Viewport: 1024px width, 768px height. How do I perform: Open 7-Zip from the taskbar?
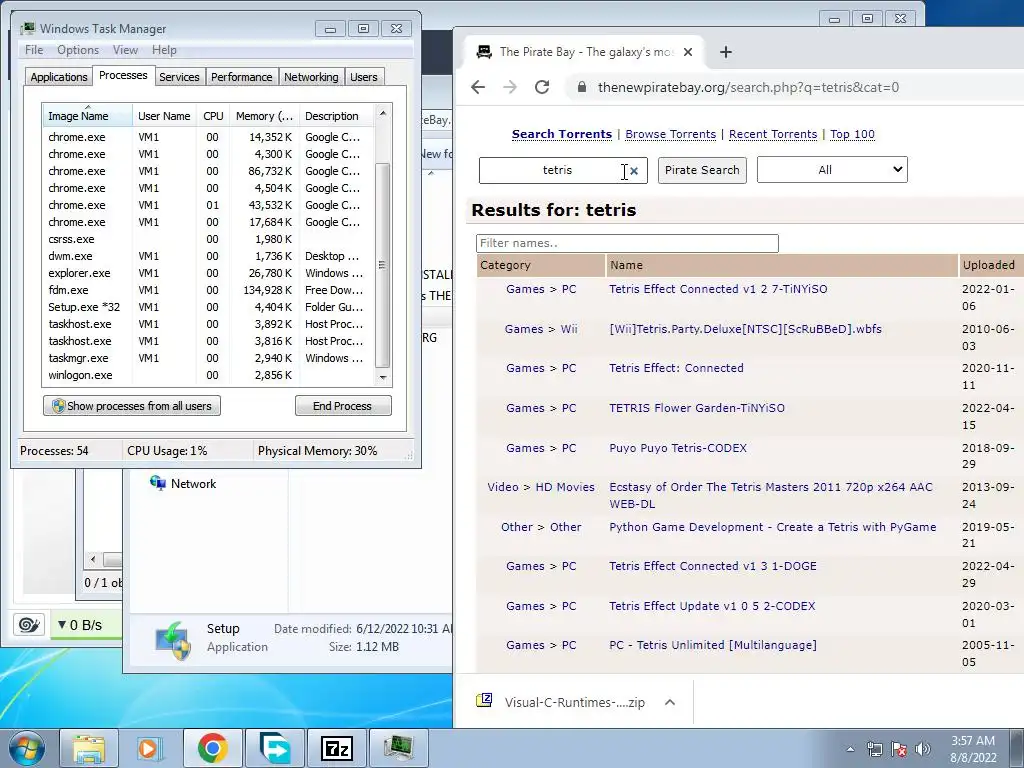(337, 748)
